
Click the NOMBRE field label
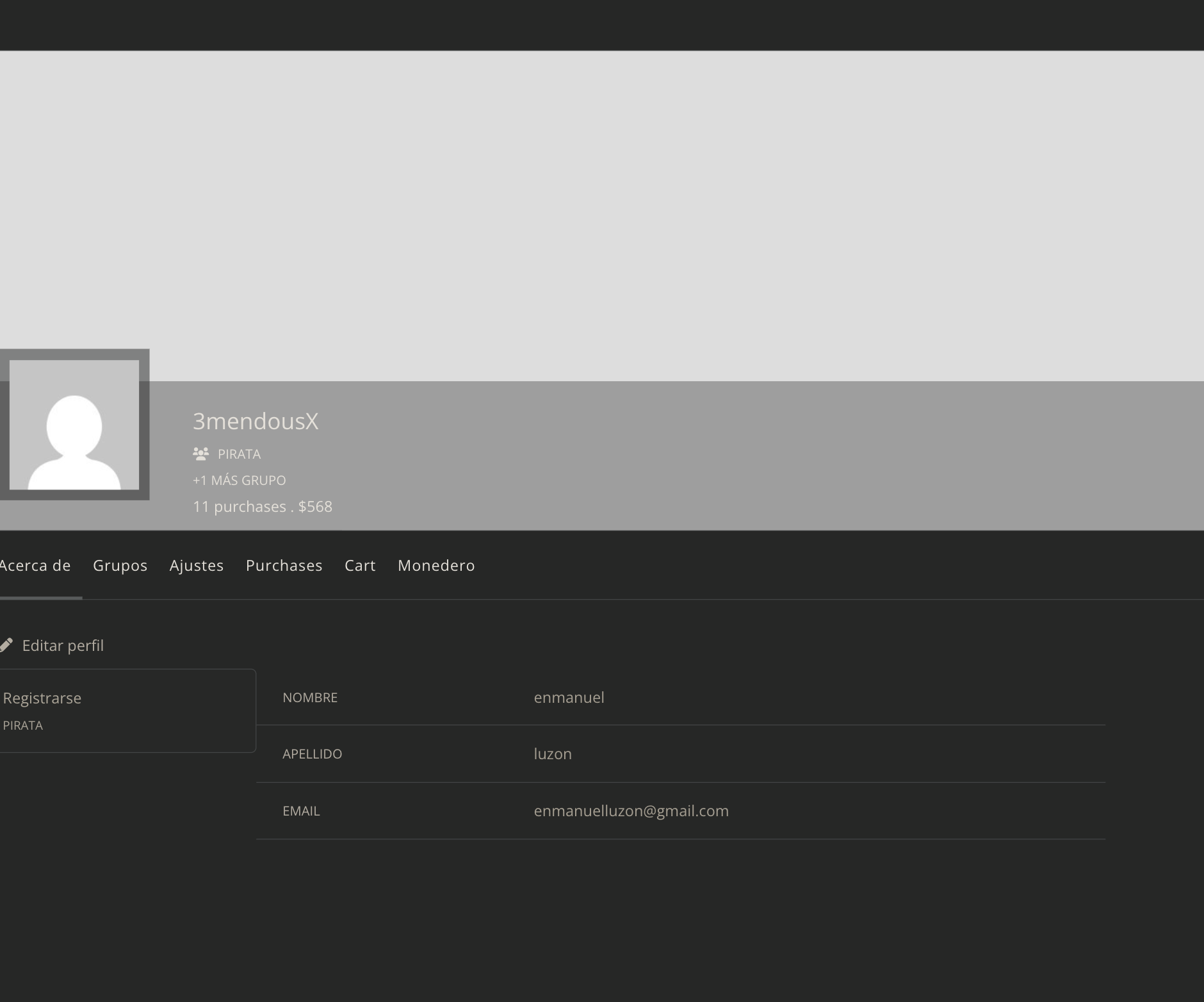tap(310, 698)
